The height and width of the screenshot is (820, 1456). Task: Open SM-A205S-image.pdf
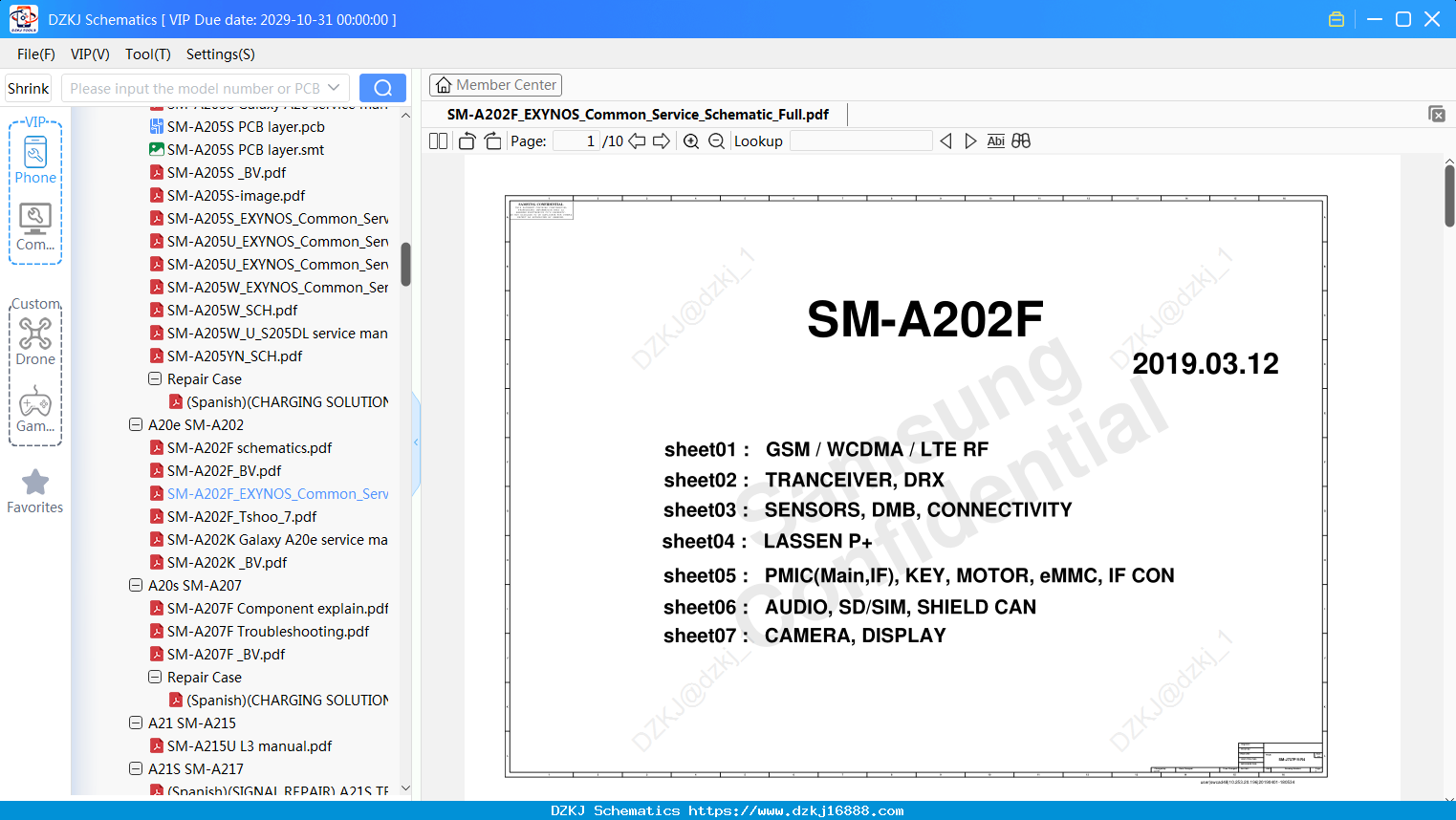[236, 195]
